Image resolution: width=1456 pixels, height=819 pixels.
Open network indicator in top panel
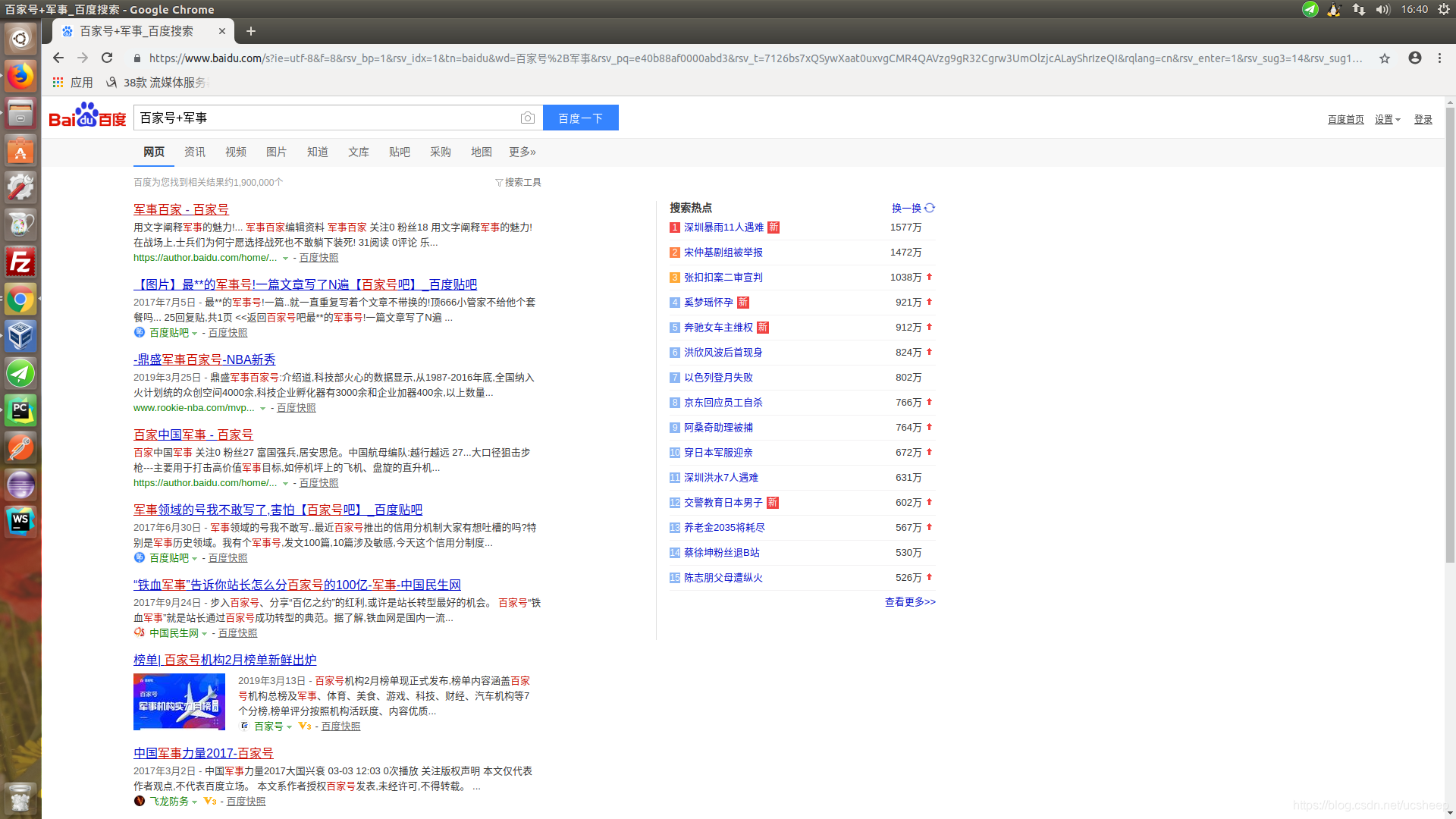(x=1359, y=9)
